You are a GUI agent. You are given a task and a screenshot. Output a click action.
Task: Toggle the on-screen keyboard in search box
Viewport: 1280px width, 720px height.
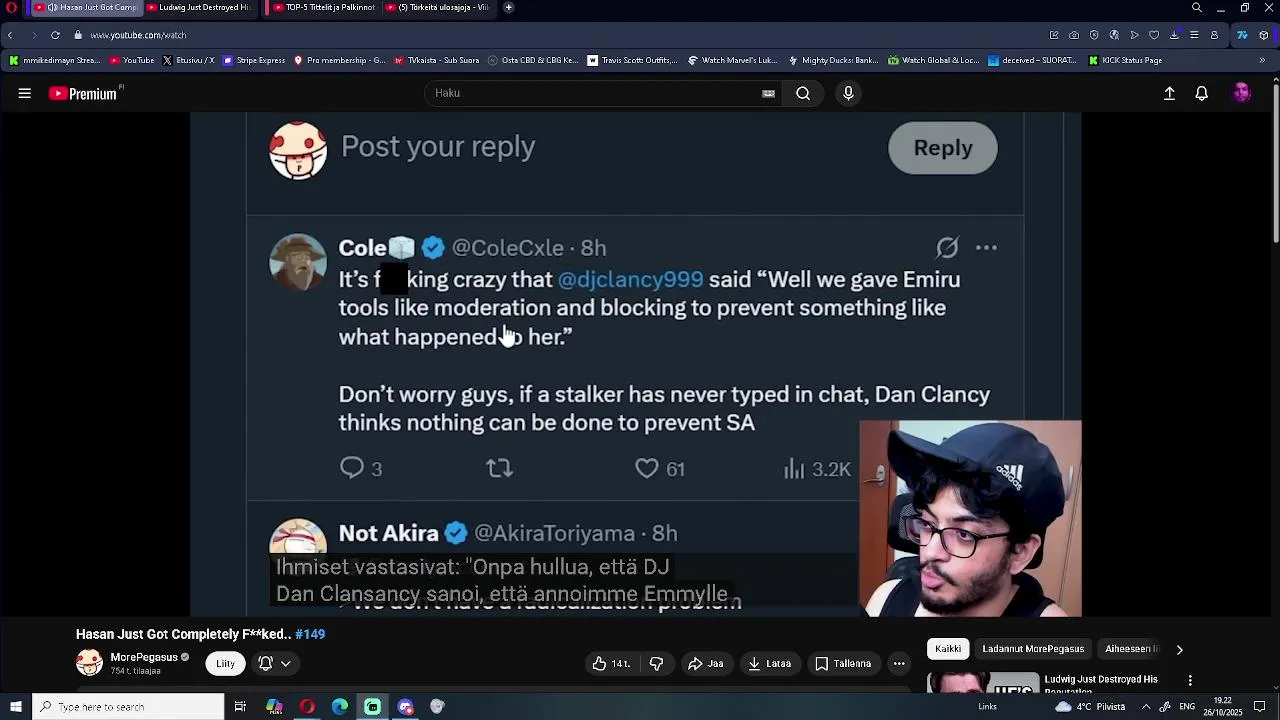click(768, 93)
